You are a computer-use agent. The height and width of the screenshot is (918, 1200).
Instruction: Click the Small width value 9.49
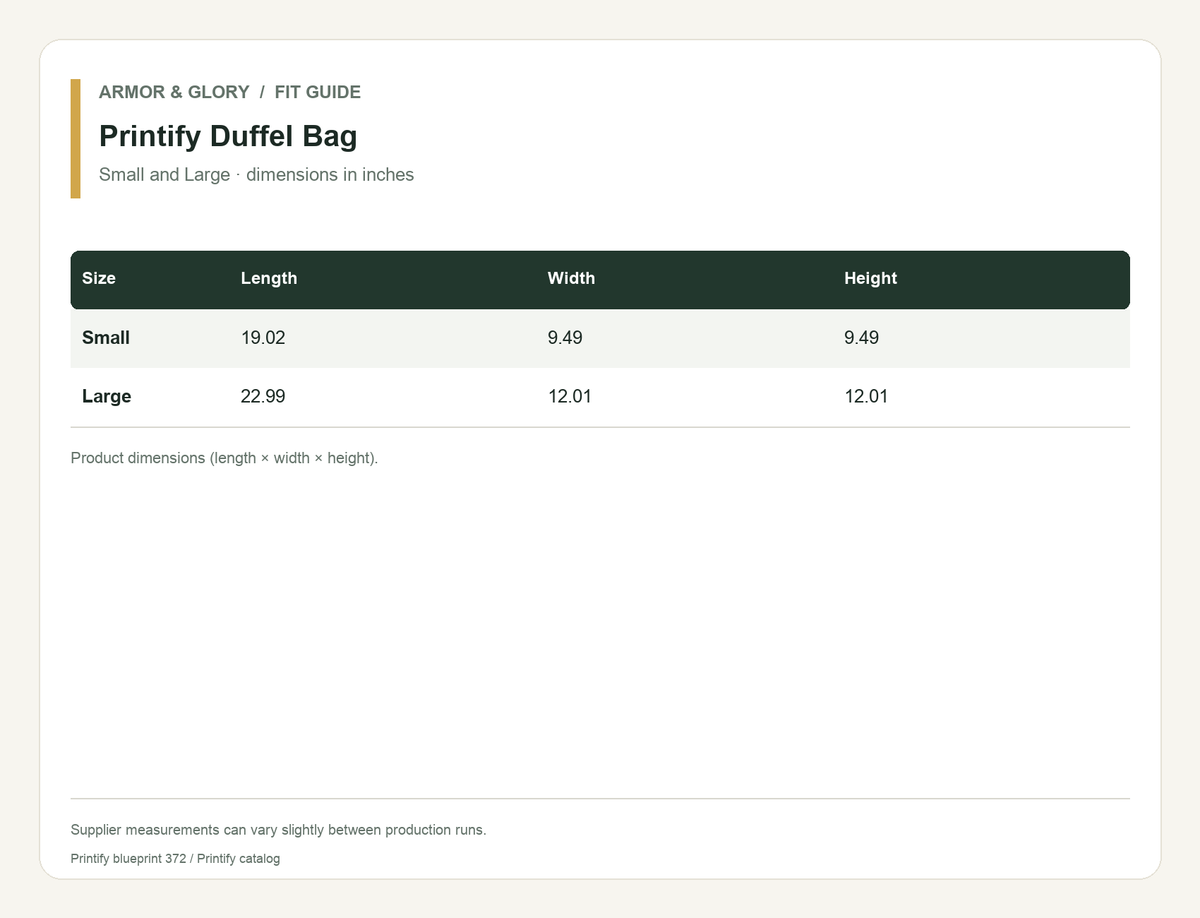(565, 338)
